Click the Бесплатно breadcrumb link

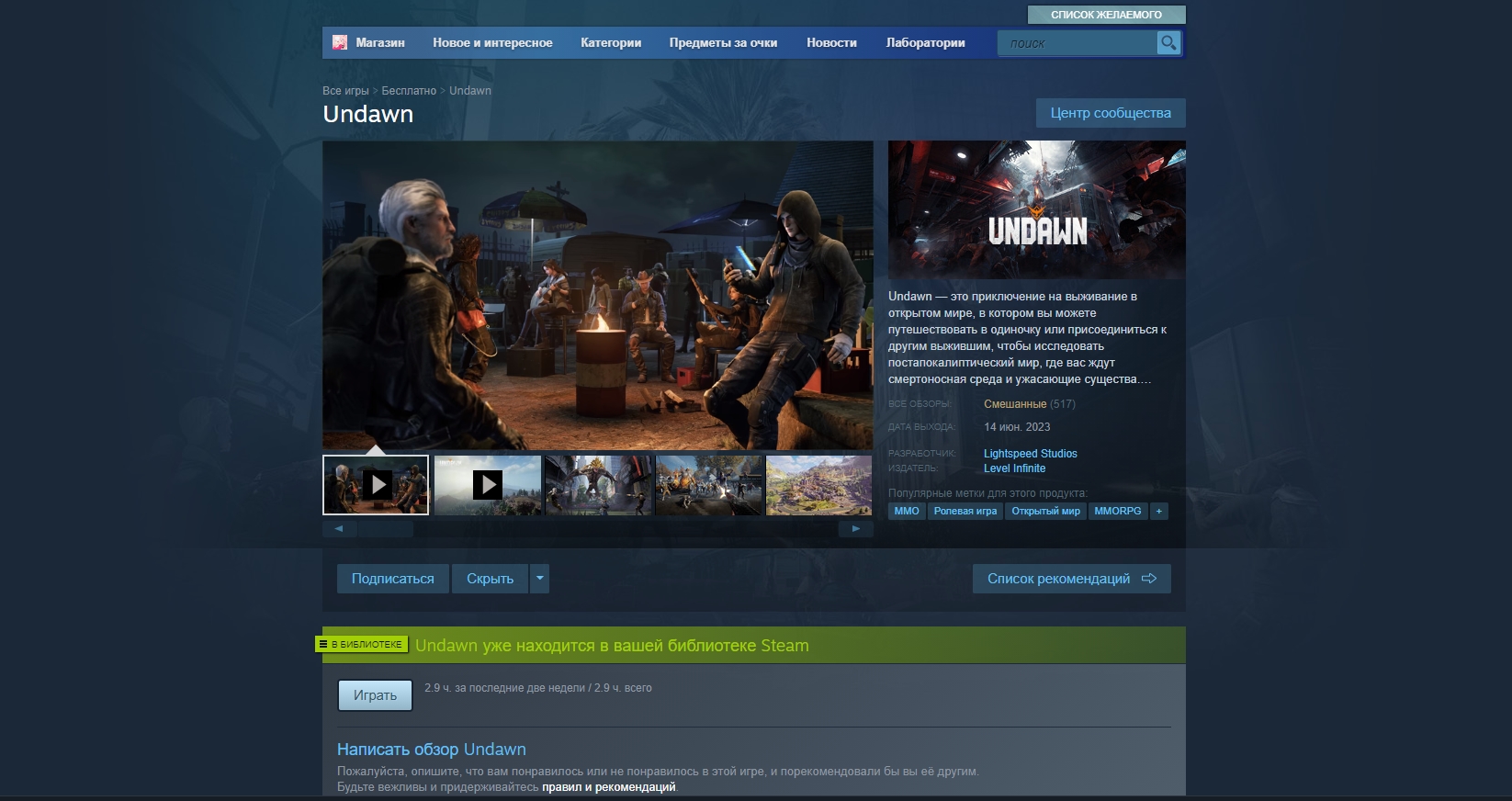(409, 91)
